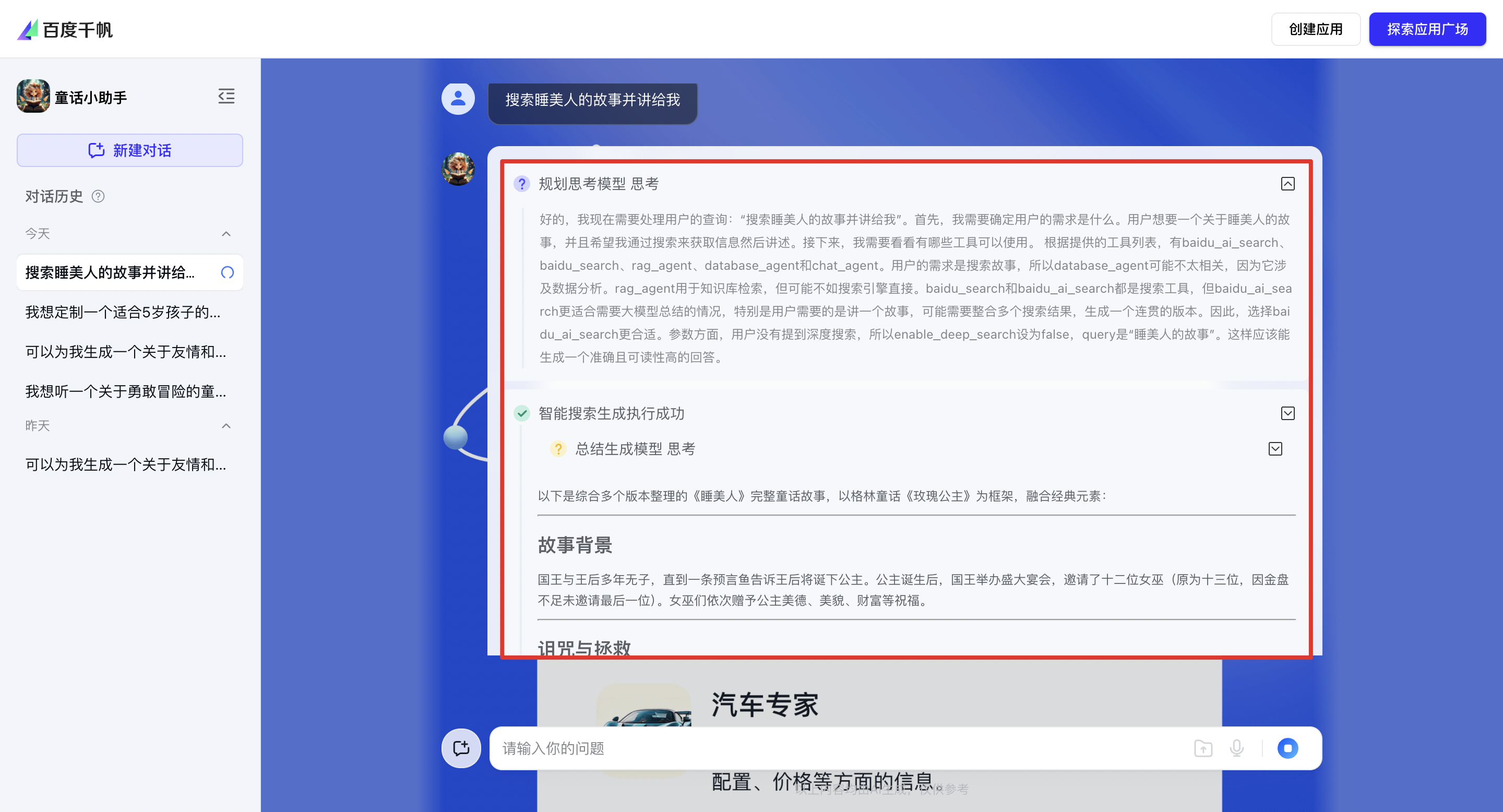Viewport: 1503px width, 812px height.
Task: Click the file upload icon in the input bar
Action: [1202, 748]
